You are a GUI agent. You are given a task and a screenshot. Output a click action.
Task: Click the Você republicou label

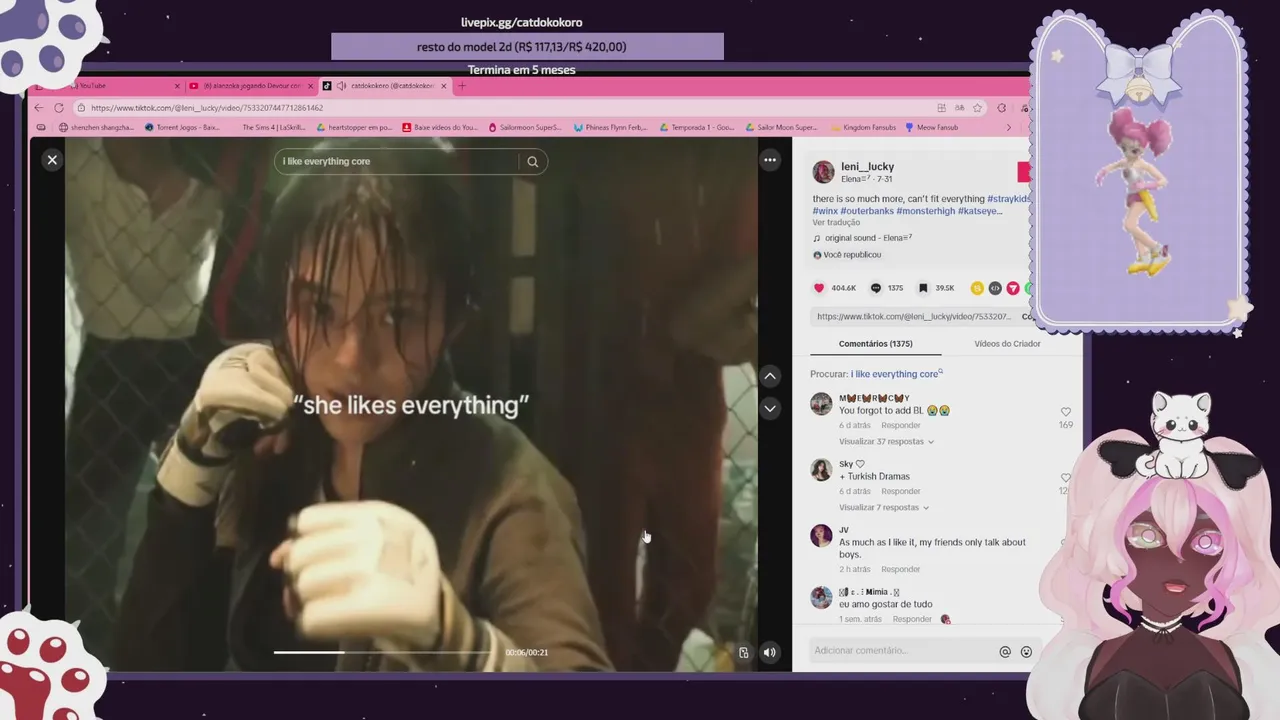[x=851, y=255]
